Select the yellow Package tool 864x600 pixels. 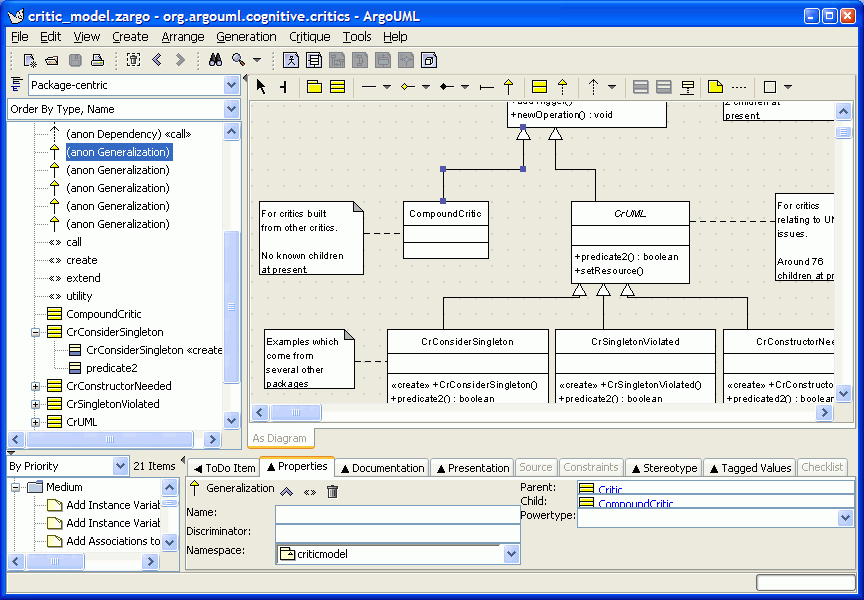click(314, 87)
